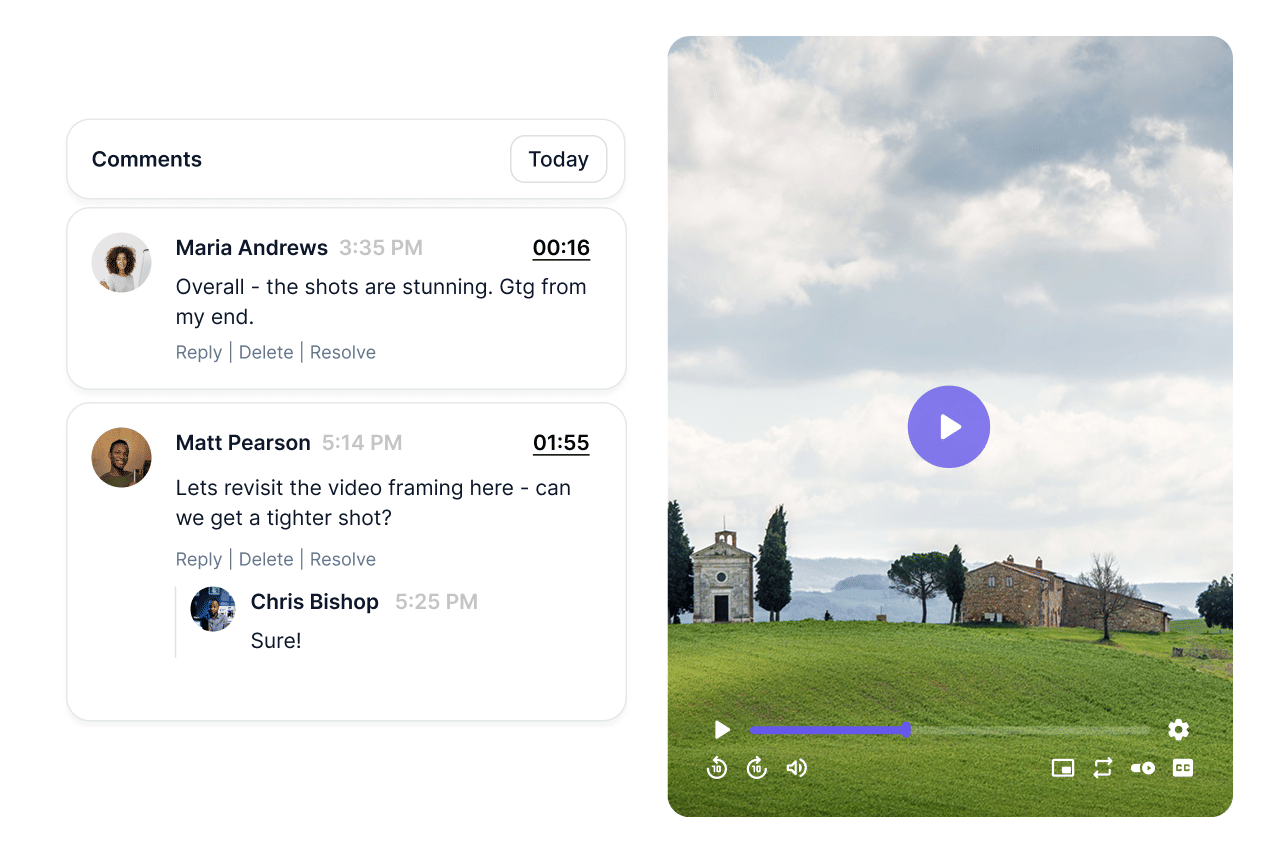Screen dimensions: 1269x854
Task: Click the Chris Bishop name
Action: [315, 602]
